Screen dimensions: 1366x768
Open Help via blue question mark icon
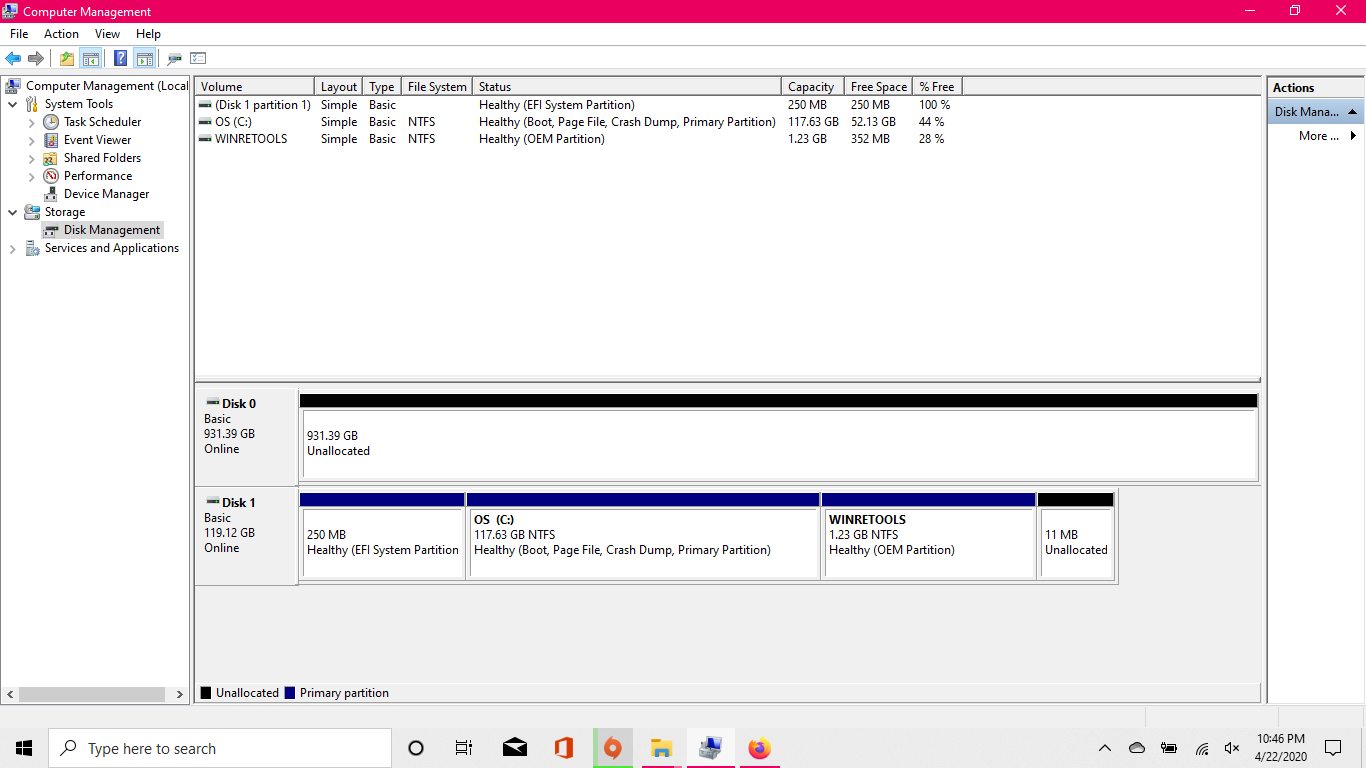(x=120, y=58)
